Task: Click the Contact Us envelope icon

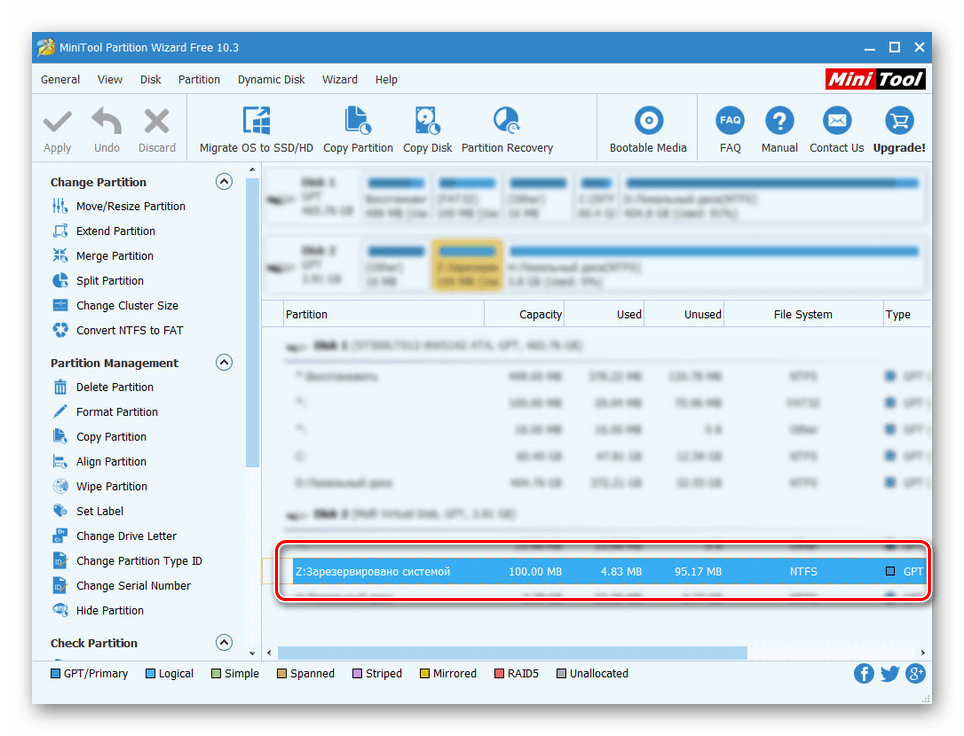Action: (837, 121)
